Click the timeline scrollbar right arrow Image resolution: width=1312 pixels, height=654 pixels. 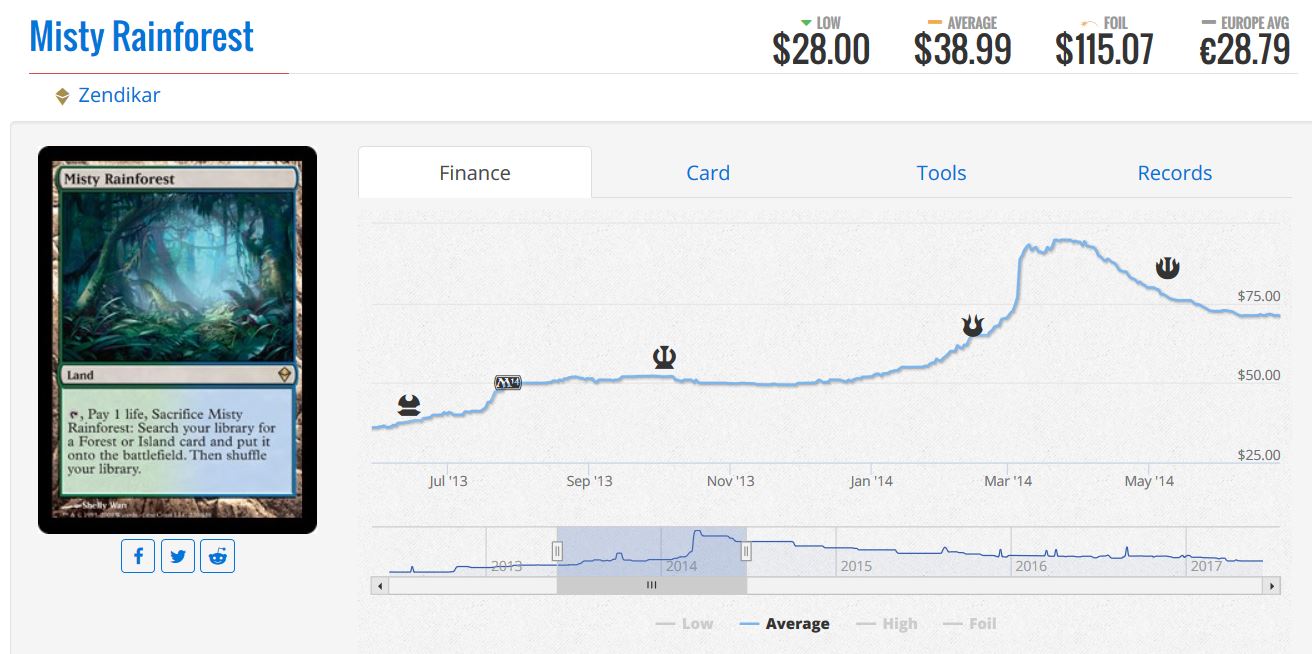click(1271, 586)
